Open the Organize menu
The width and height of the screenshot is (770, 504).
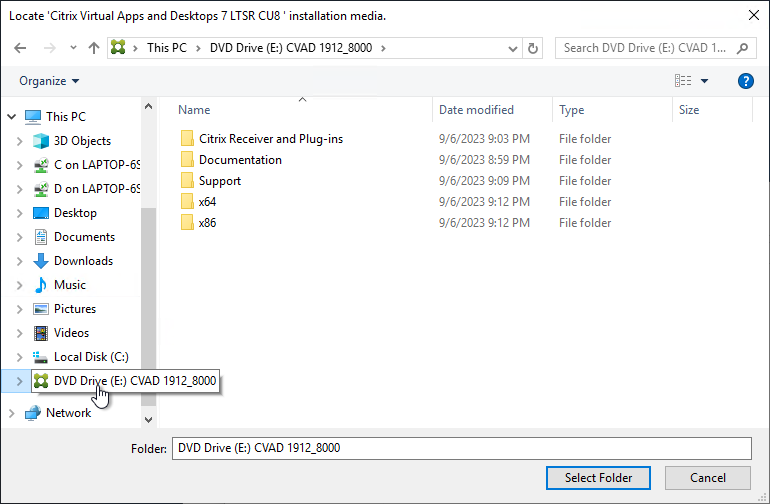(x=49, y=81)
